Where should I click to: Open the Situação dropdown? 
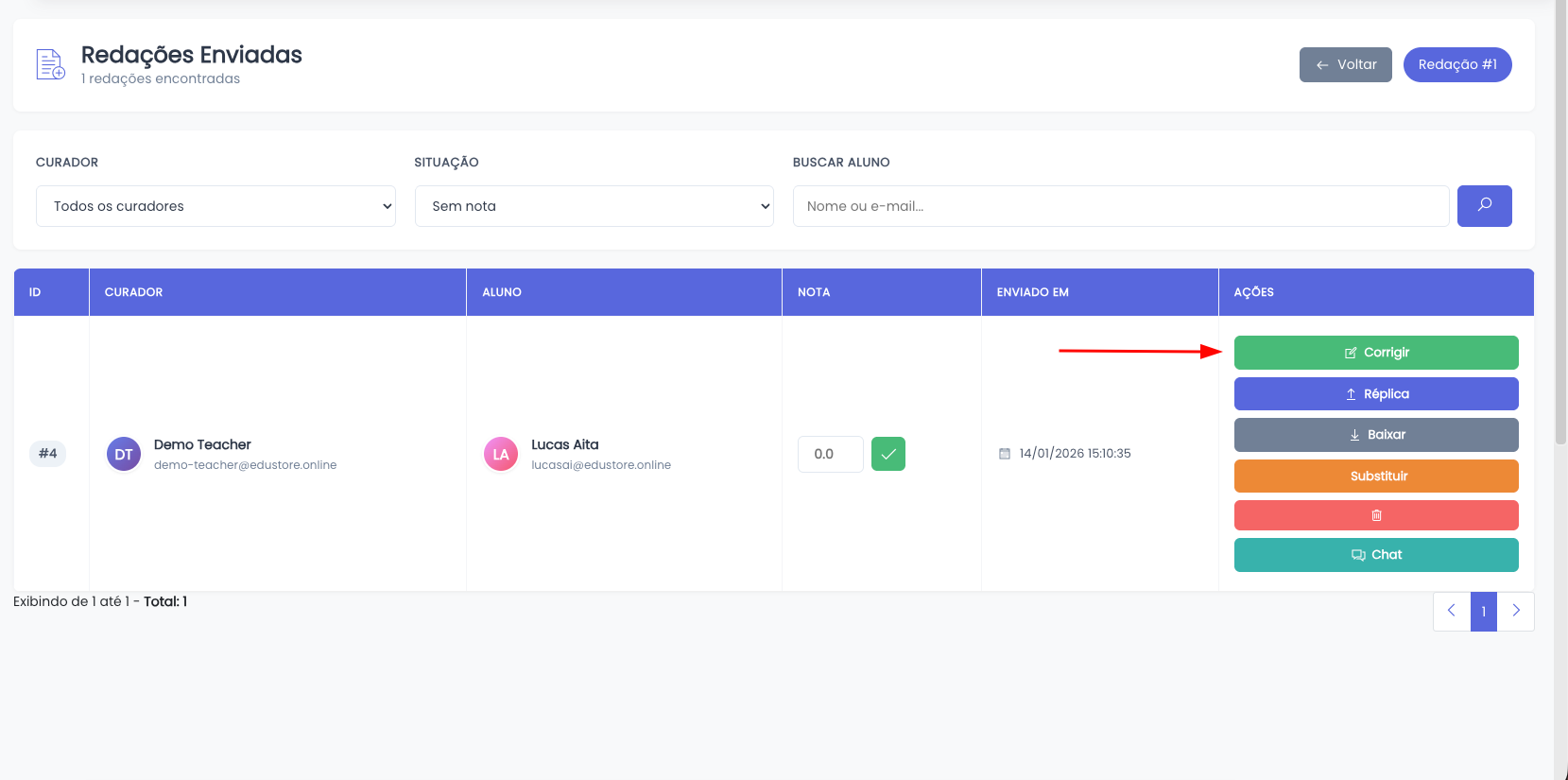click(x=594, y=206)
